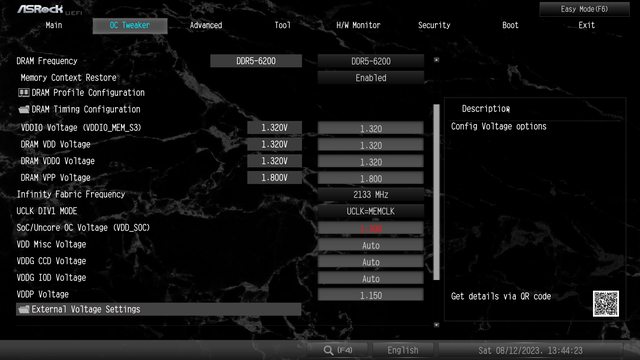Click the scroll up arrow above scrollbar
This screenshot has height=360, width=640.
point(436,60)
